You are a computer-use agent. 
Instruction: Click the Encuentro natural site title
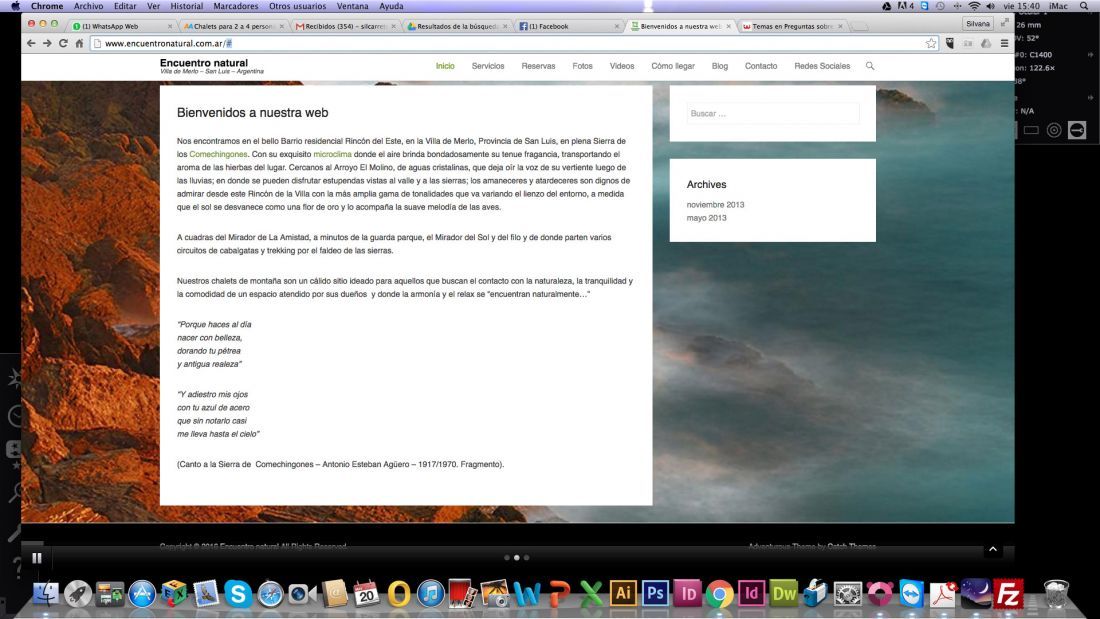pos(203,62)
